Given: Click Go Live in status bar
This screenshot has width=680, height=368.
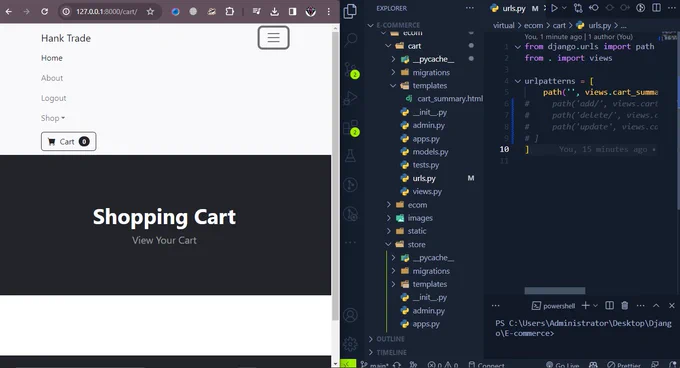Looking at the screenshot, I should [x=562, y=365].
